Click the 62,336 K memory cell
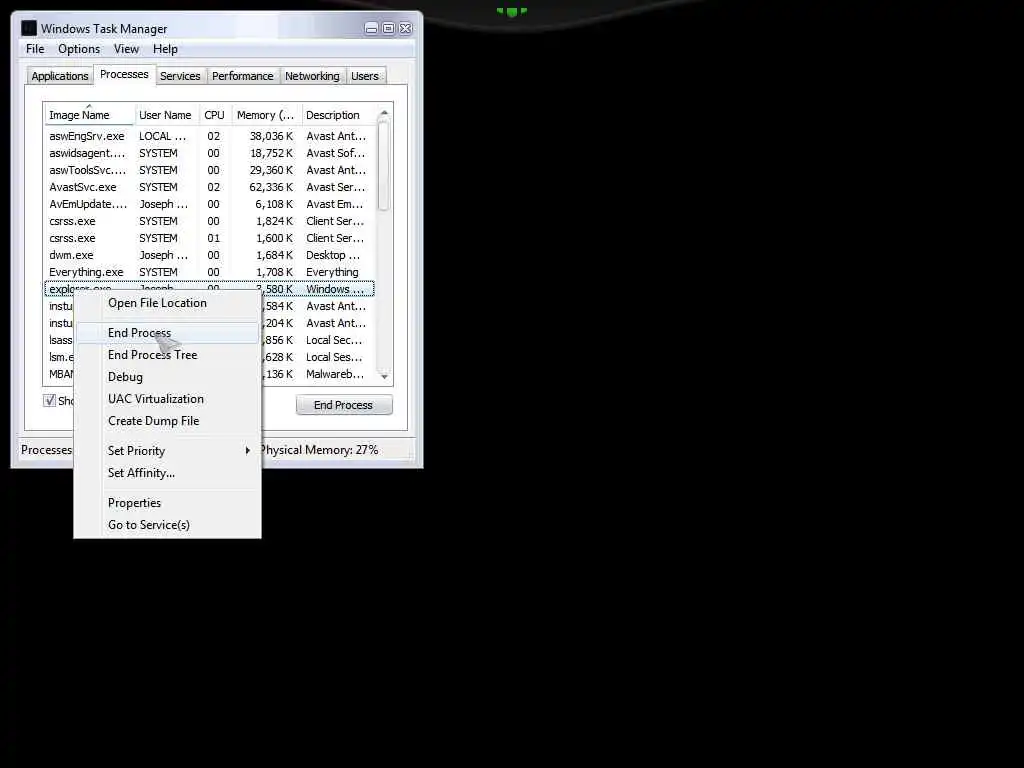 271,187
